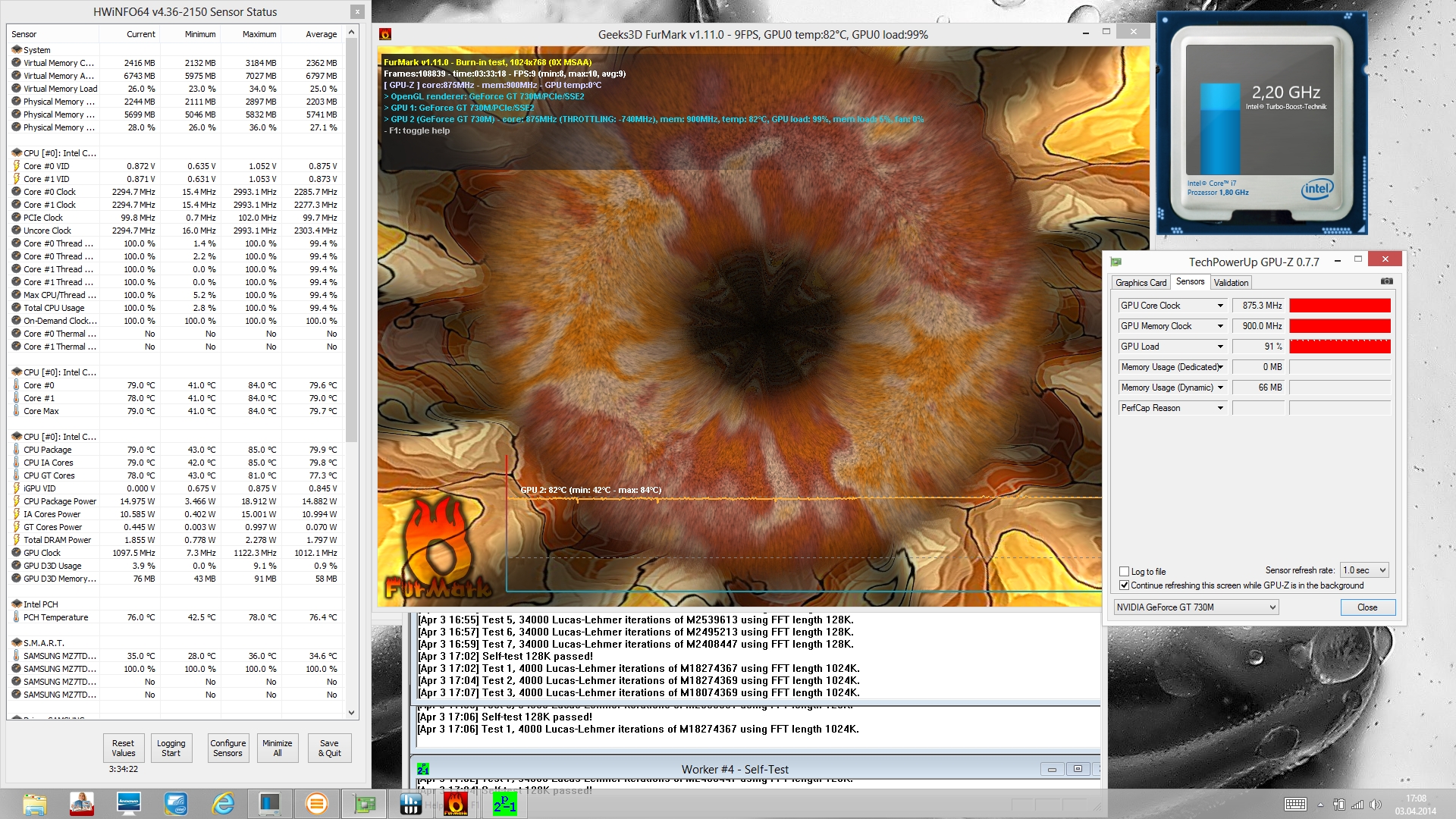Open the NVIDIA GeForce GT 730M selector
The width and height of the screenshot is (1456, 819).
pos(1196,607)
